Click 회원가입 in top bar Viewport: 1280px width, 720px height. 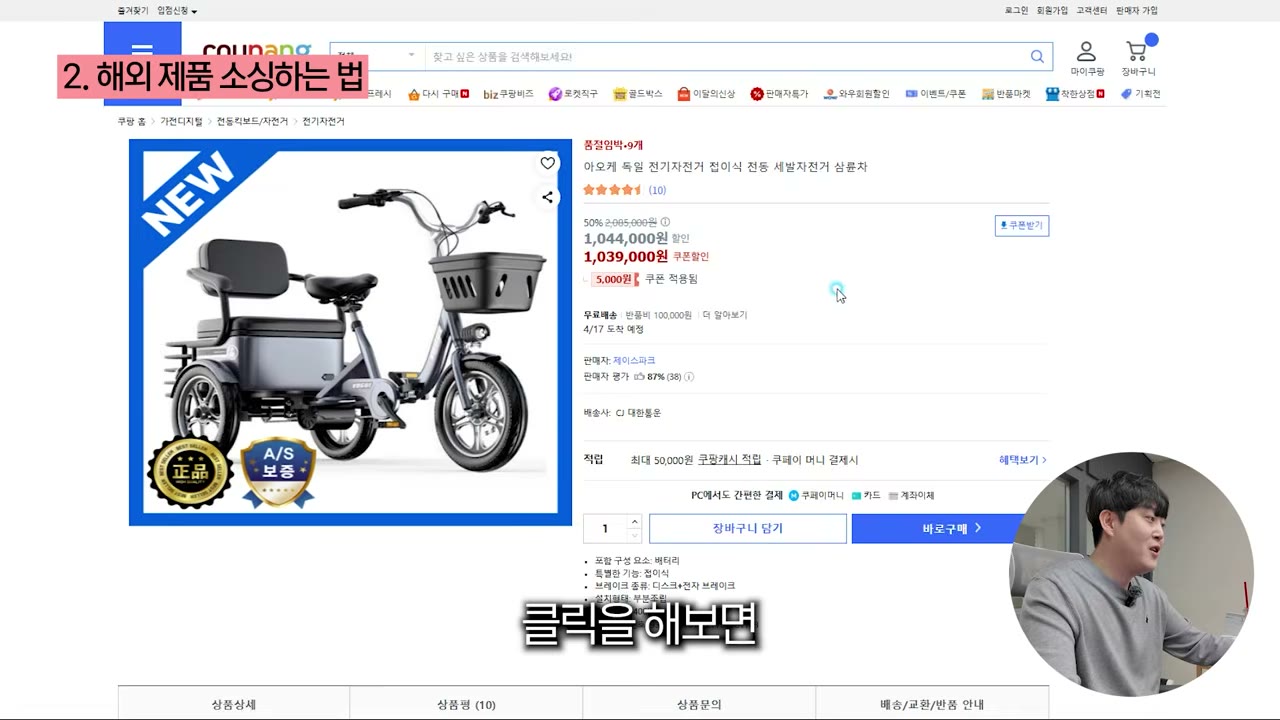[x=1052, y=10]
